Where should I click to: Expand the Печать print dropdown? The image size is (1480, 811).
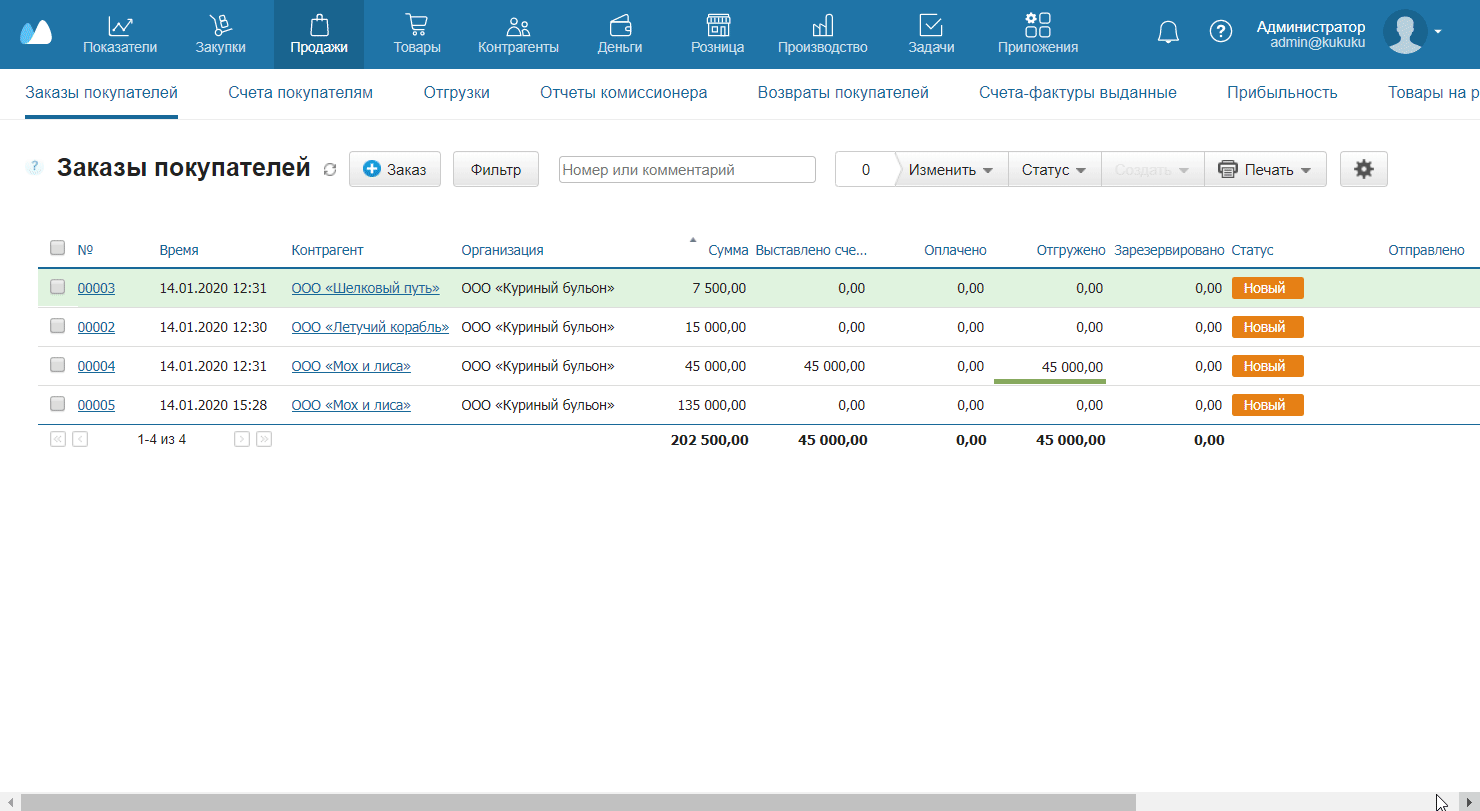tap(1265, 170)
